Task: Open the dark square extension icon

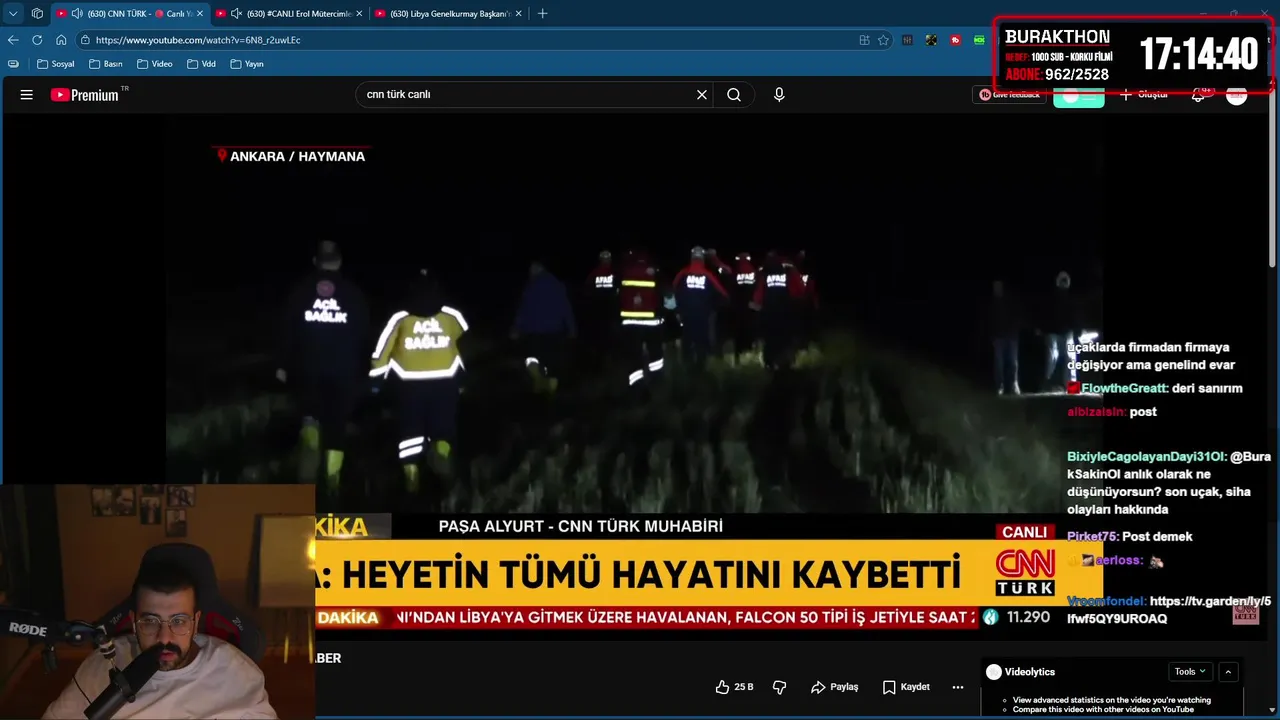Action: coord(931,40)
